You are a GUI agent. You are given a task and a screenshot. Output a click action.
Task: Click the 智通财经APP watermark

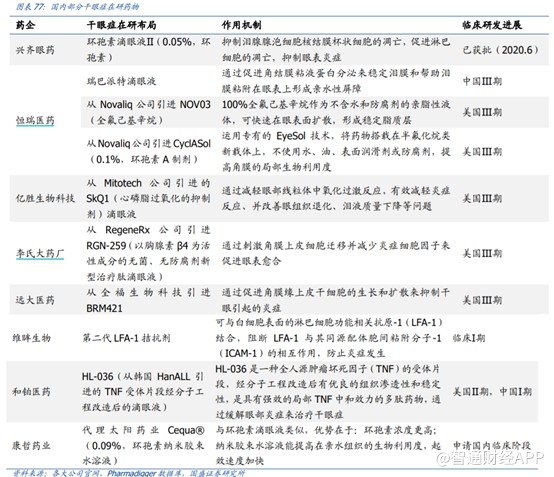click(x=490, y=458)
